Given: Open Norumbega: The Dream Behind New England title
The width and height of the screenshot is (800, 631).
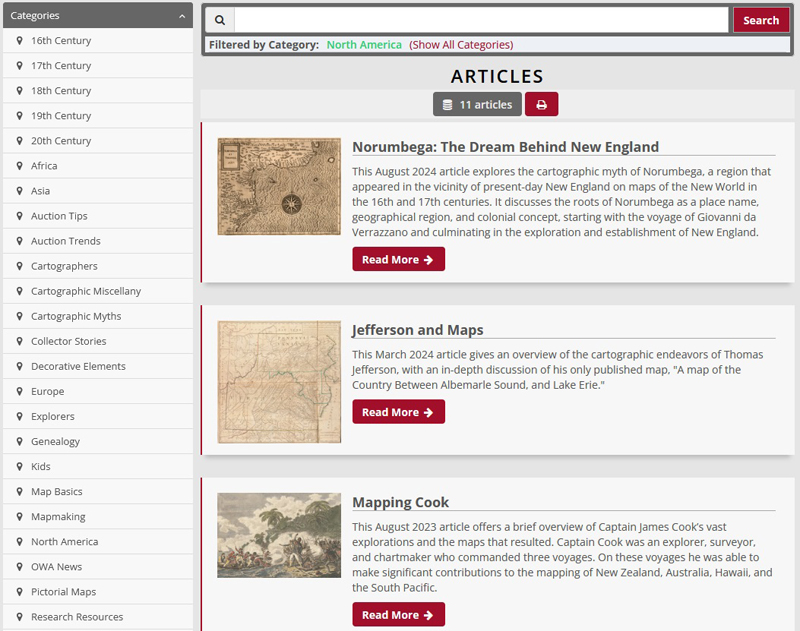Looking at the screenshot, I should tap(505, 147).
